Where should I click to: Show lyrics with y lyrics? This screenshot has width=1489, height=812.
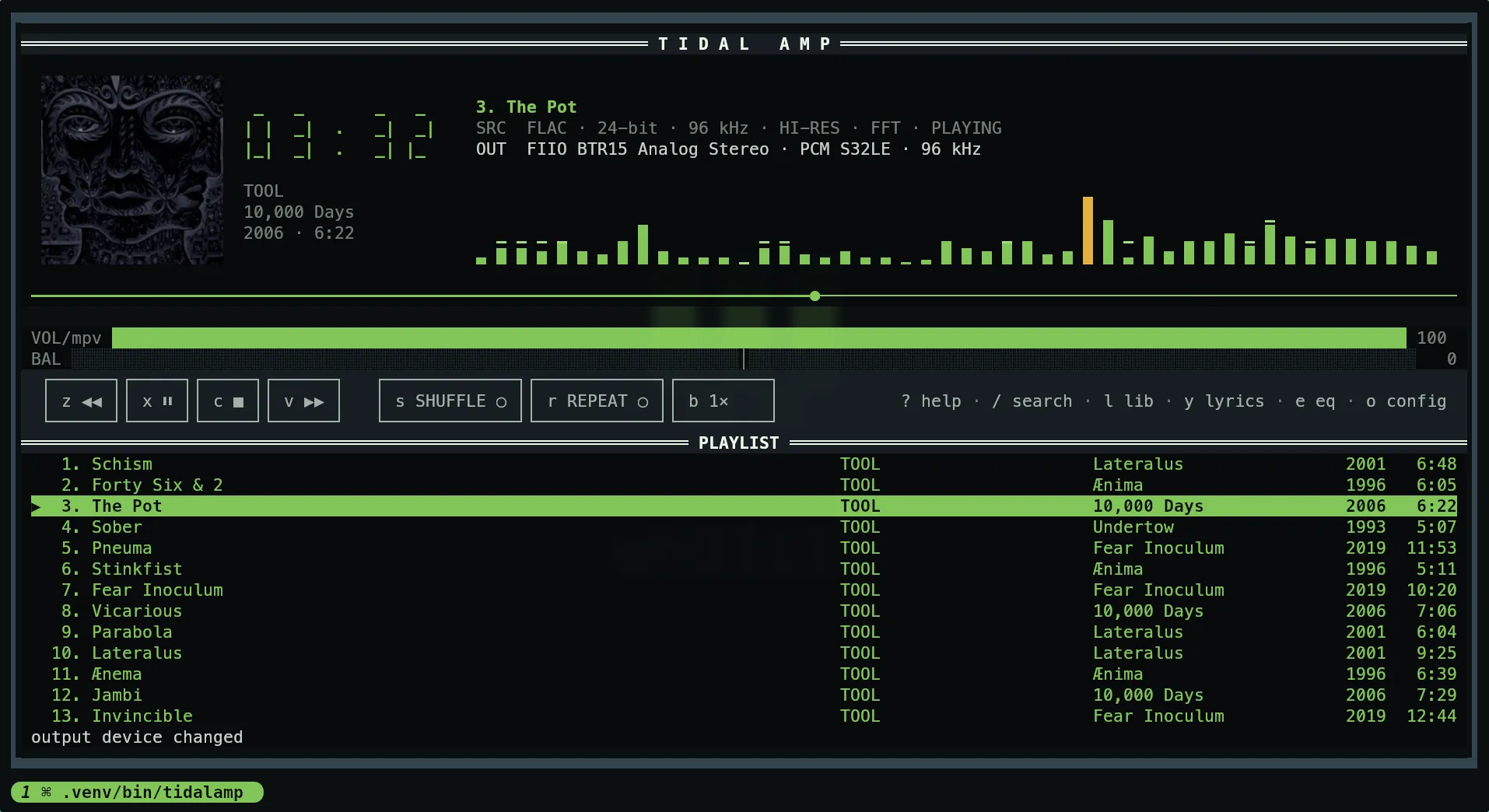pyautogui.click(x=1224, y=401)
